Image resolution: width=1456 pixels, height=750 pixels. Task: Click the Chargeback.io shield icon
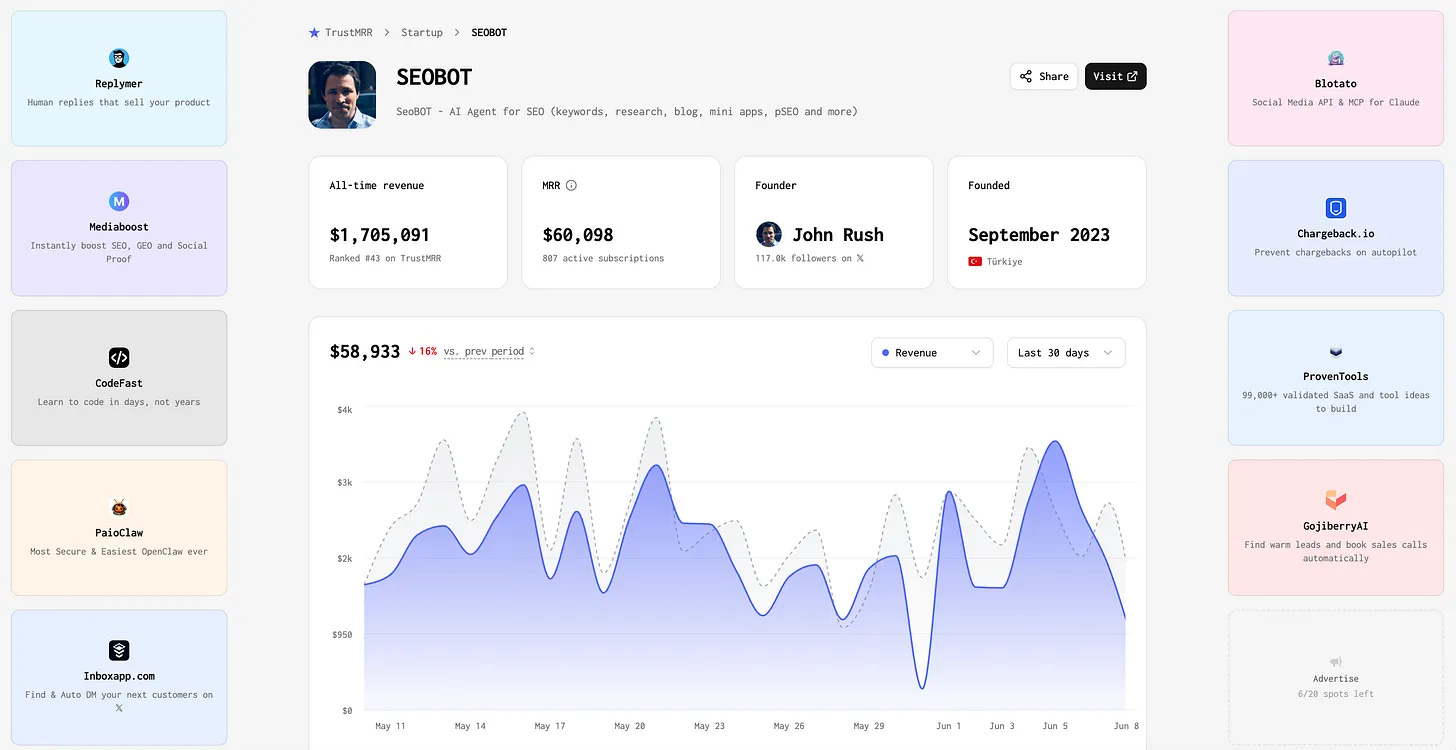pos(1336,208)
